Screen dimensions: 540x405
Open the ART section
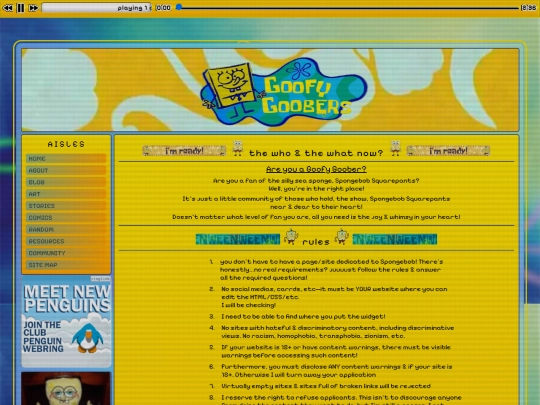coord(66,194)
